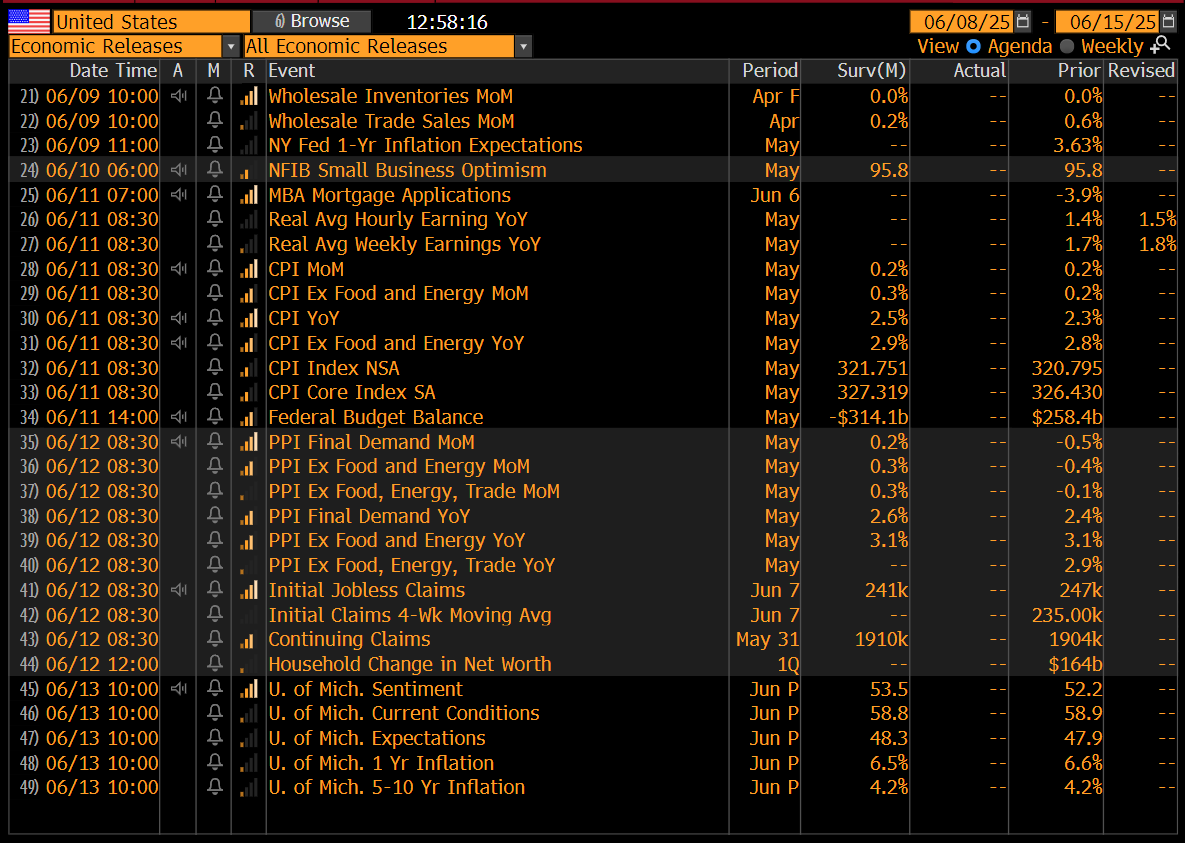Open the Household Change in Net Worth event

(x=410, y=665)
